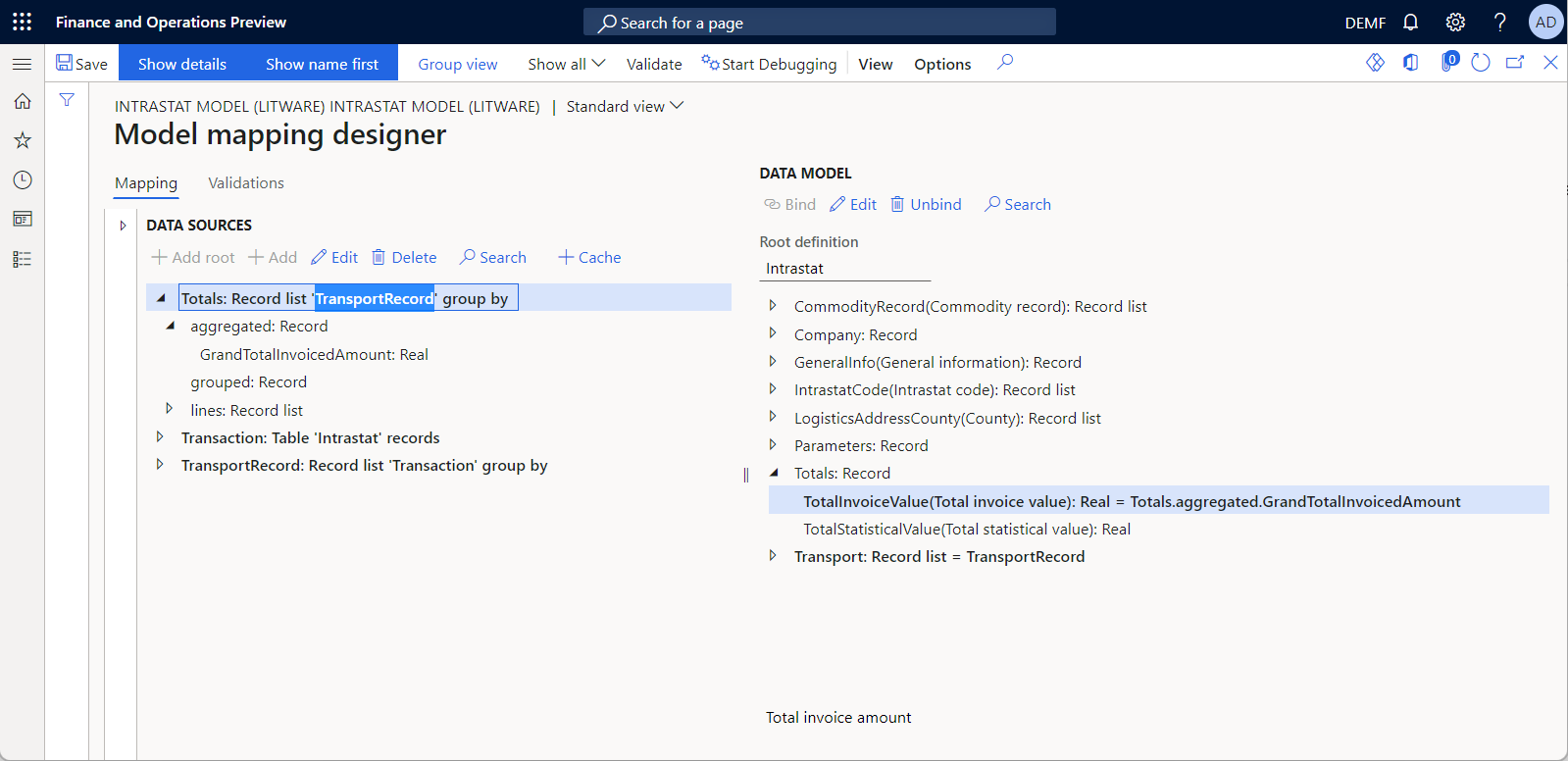Switch to Group view

click(x=458, y=64)
